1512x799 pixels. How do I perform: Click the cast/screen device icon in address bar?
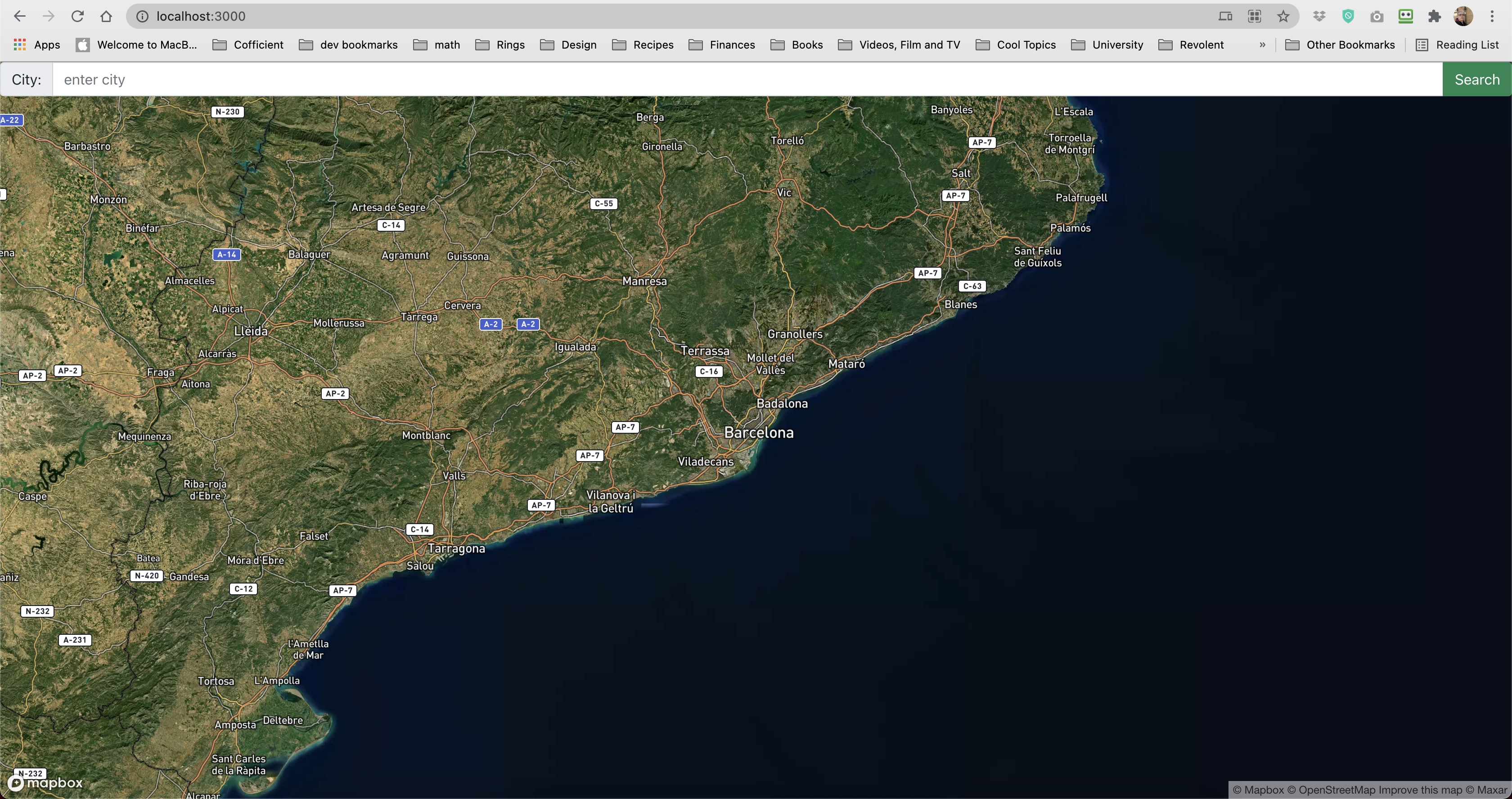pos(1225,17)
